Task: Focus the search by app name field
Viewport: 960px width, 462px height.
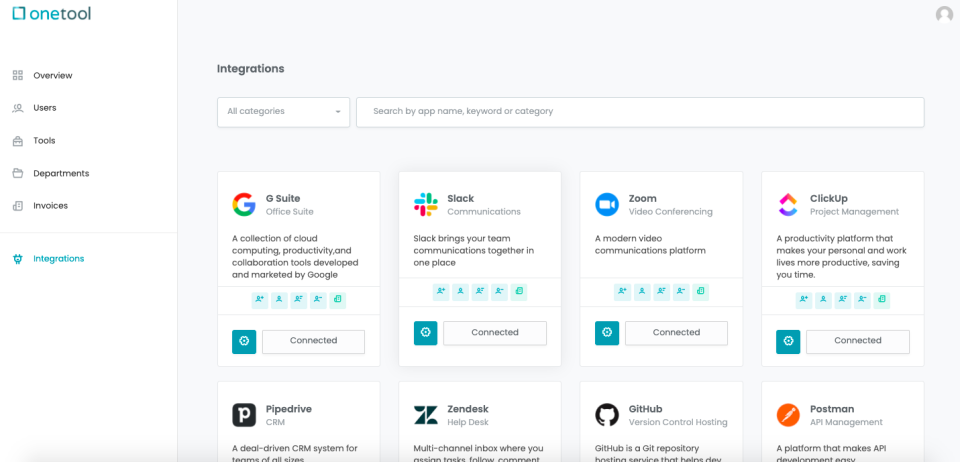Action: tap(640, 112)
